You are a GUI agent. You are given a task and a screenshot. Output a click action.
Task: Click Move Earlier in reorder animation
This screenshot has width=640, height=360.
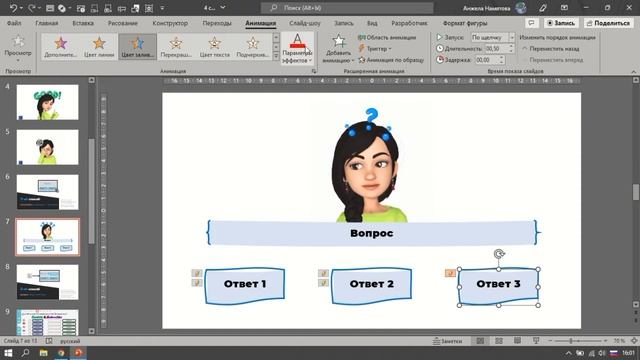coord(551,49)
